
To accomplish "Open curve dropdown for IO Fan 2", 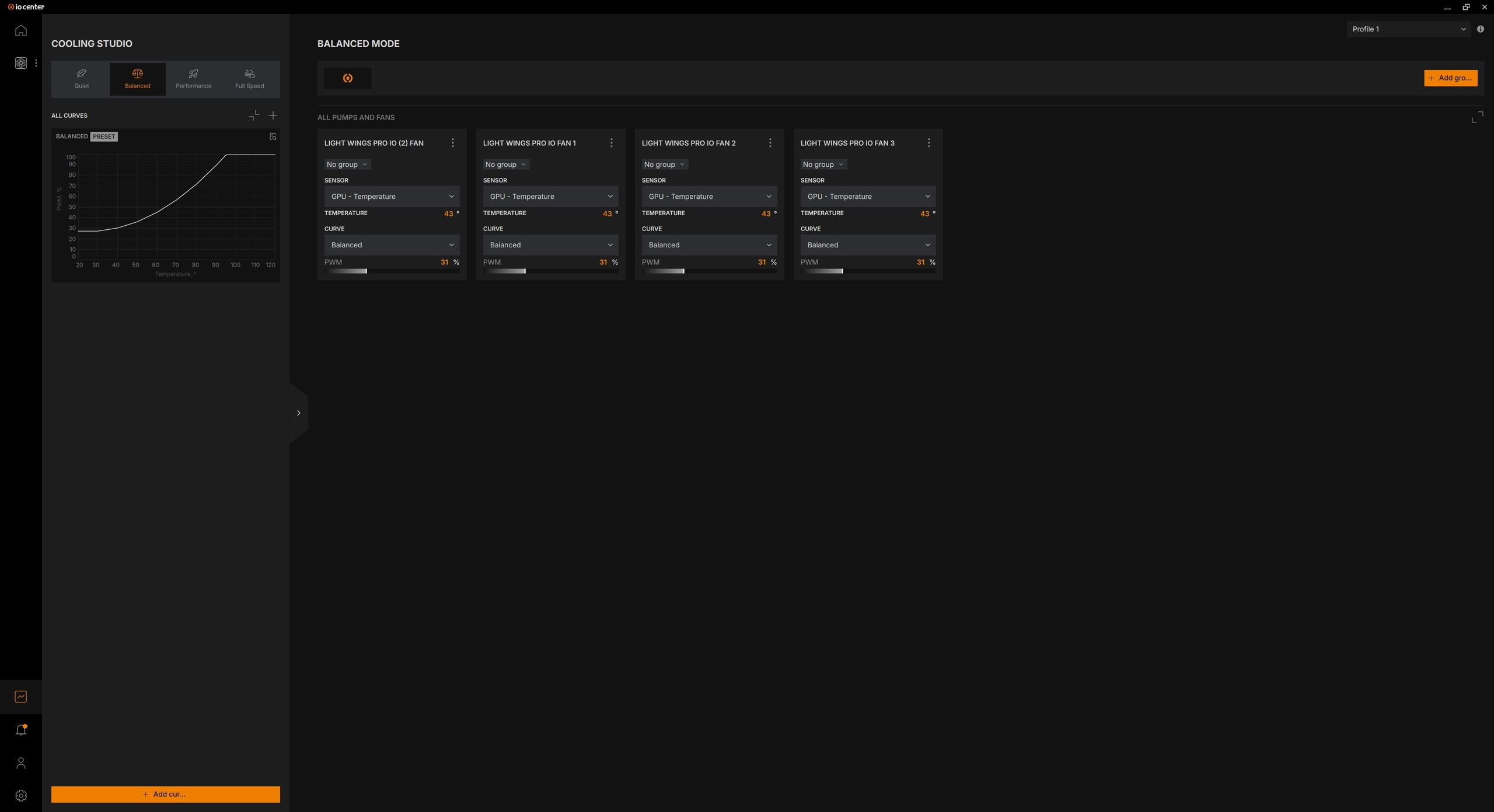I will coord(710,245).
